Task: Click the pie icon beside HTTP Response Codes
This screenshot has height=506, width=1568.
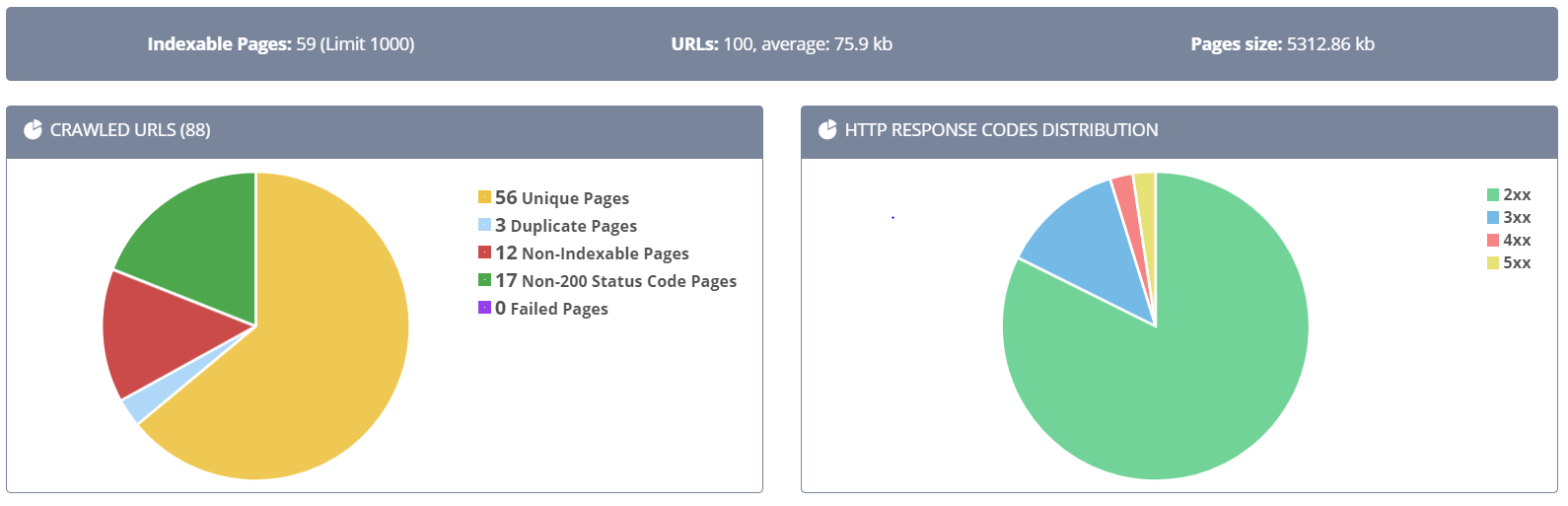Action: (x=827, y=130)
